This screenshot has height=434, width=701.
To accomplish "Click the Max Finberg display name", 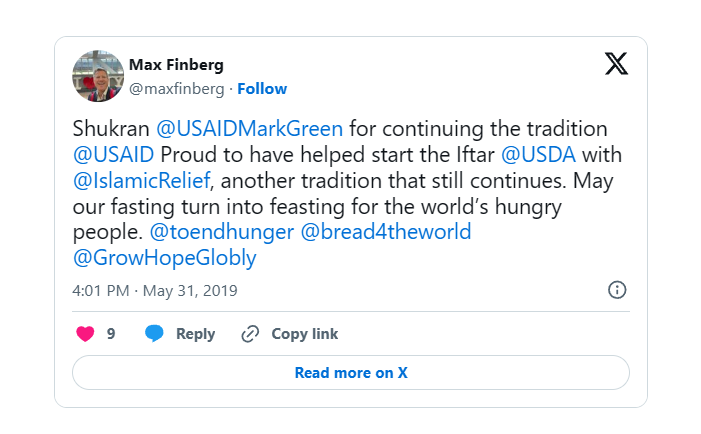I will pyautogui.click(x=176, y=65).
